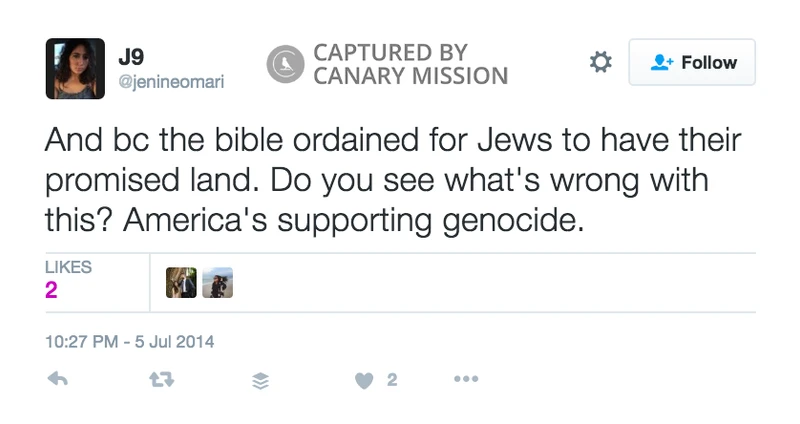Click the reply arrow icon

point(58,379)
